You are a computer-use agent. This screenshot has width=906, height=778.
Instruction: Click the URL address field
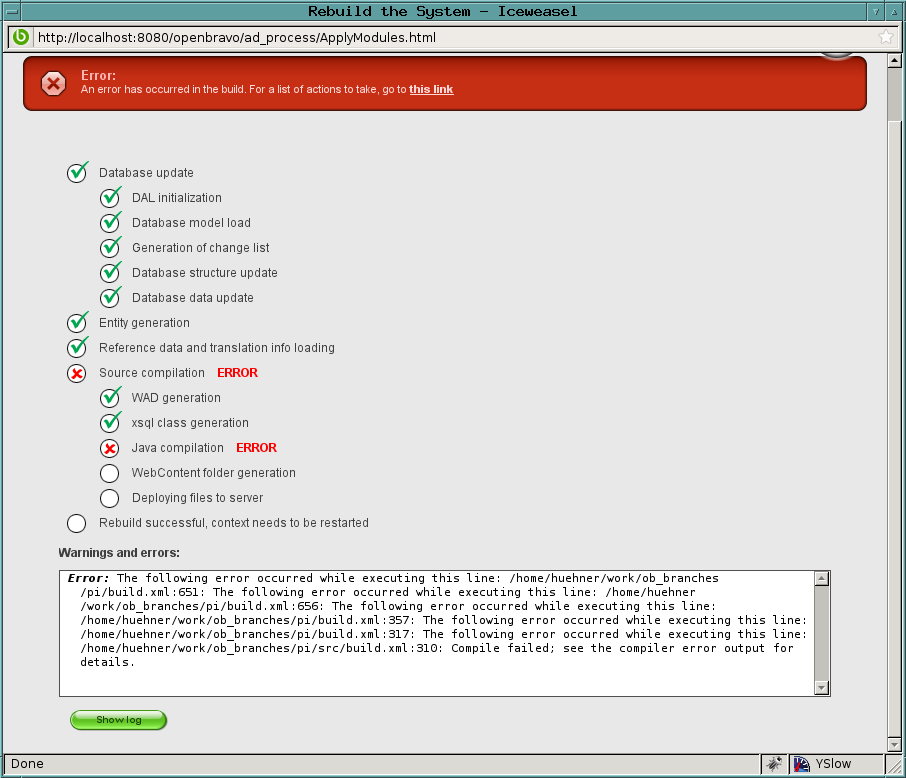(x=450, y=38)
